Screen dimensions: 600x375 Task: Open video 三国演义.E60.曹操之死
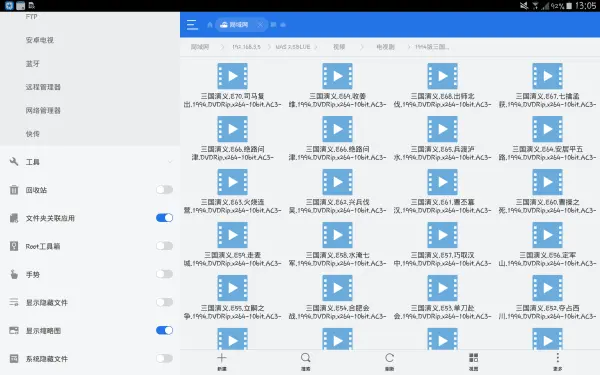(x=547, y=182)
